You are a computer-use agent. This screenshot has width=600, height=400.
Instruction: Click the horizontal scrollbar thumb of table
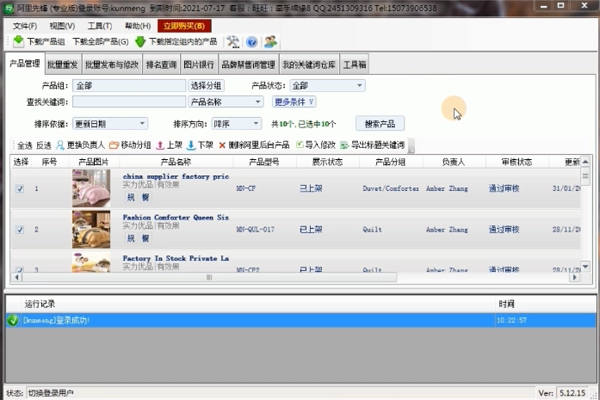click(x=209, y=277)
